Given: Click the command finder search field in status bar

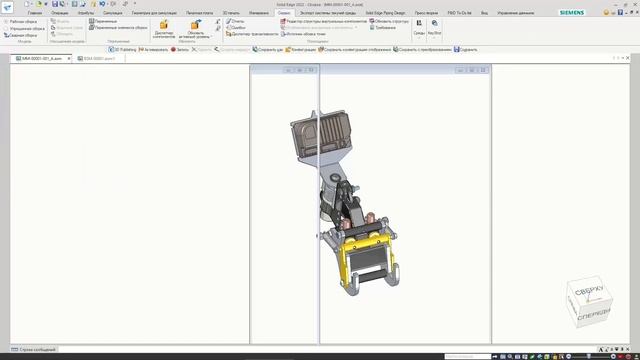Looking at the screenshot, I should 467,357.
